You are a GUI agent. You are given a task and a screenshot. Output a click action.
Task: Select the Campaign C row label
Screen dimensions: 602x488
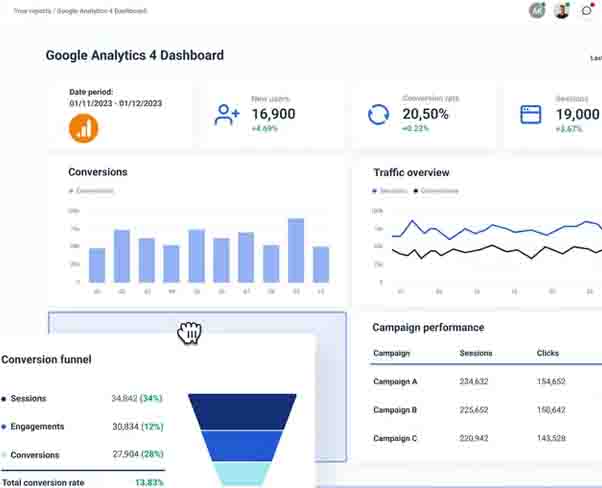pos(395,438)
